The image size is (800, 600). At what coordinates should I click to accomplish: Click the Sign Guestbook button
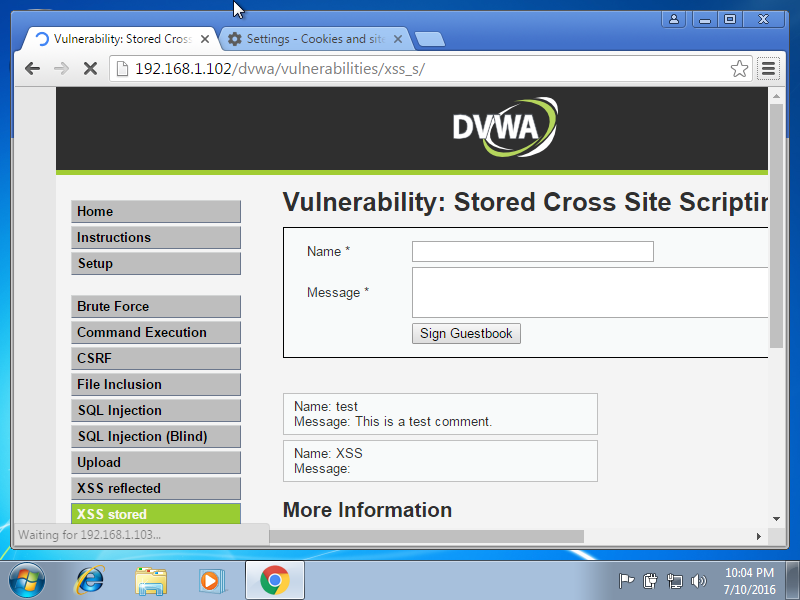click(x=466, y=333)
